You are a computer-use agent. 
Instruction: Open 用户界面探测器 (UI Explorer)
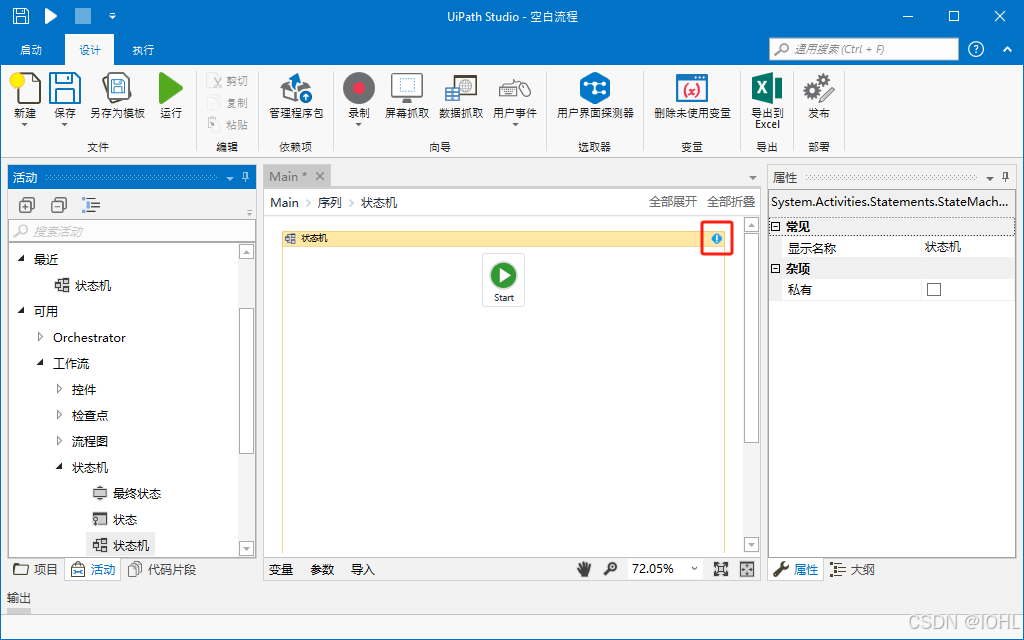(595, 88)
